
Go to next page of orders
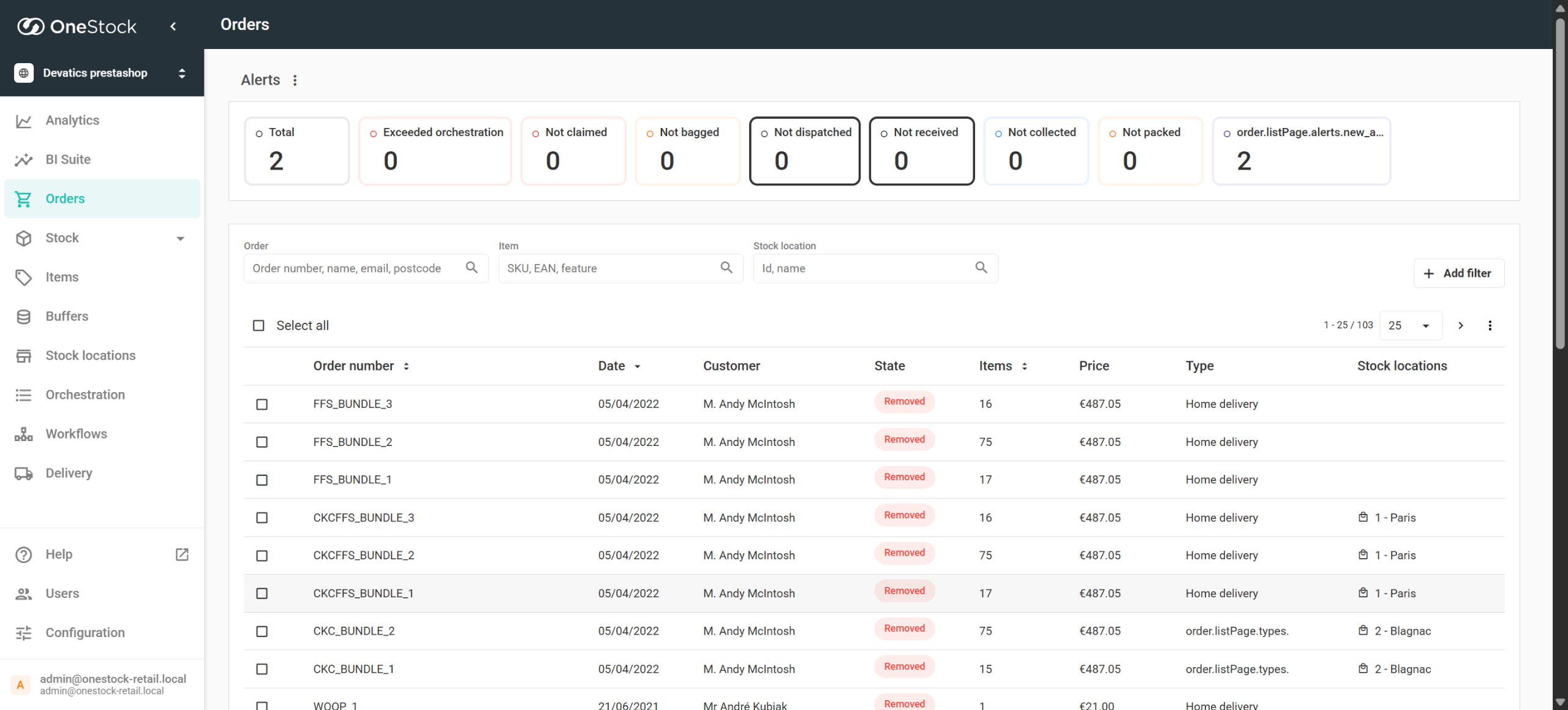[x=1460, y=325]
